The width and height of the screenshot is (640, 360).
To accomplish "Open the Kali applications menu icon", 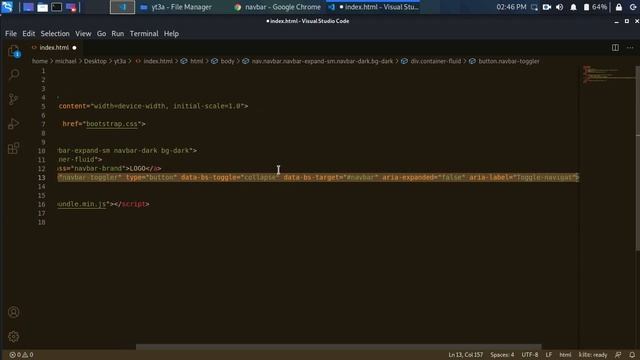I will coord(7,7).
